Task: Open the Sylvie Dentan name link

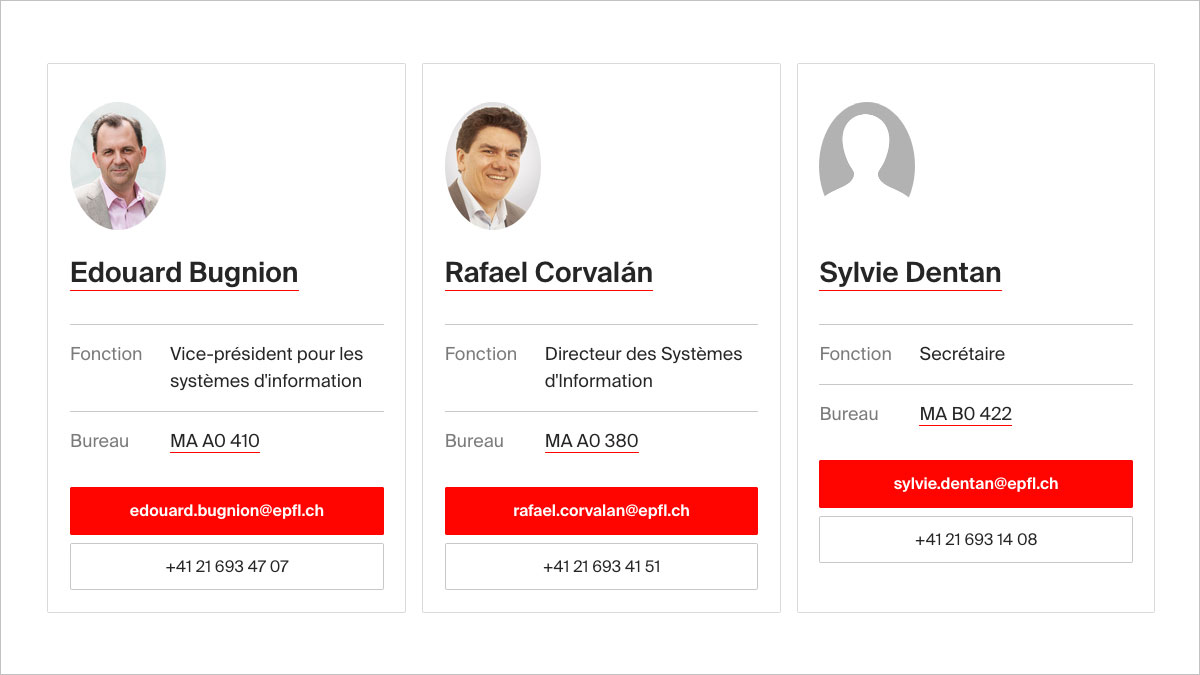Action: point(910,273)
